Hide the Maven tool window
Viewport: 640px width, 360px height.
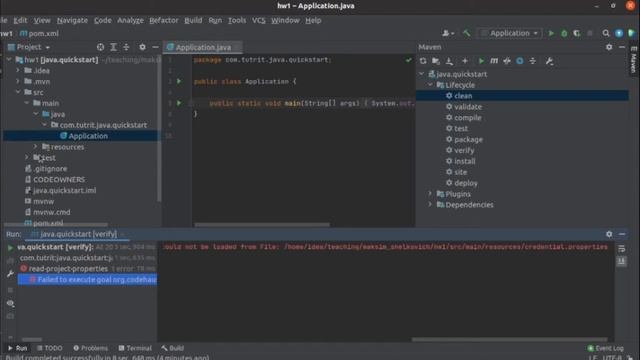(x=622, y=47)
